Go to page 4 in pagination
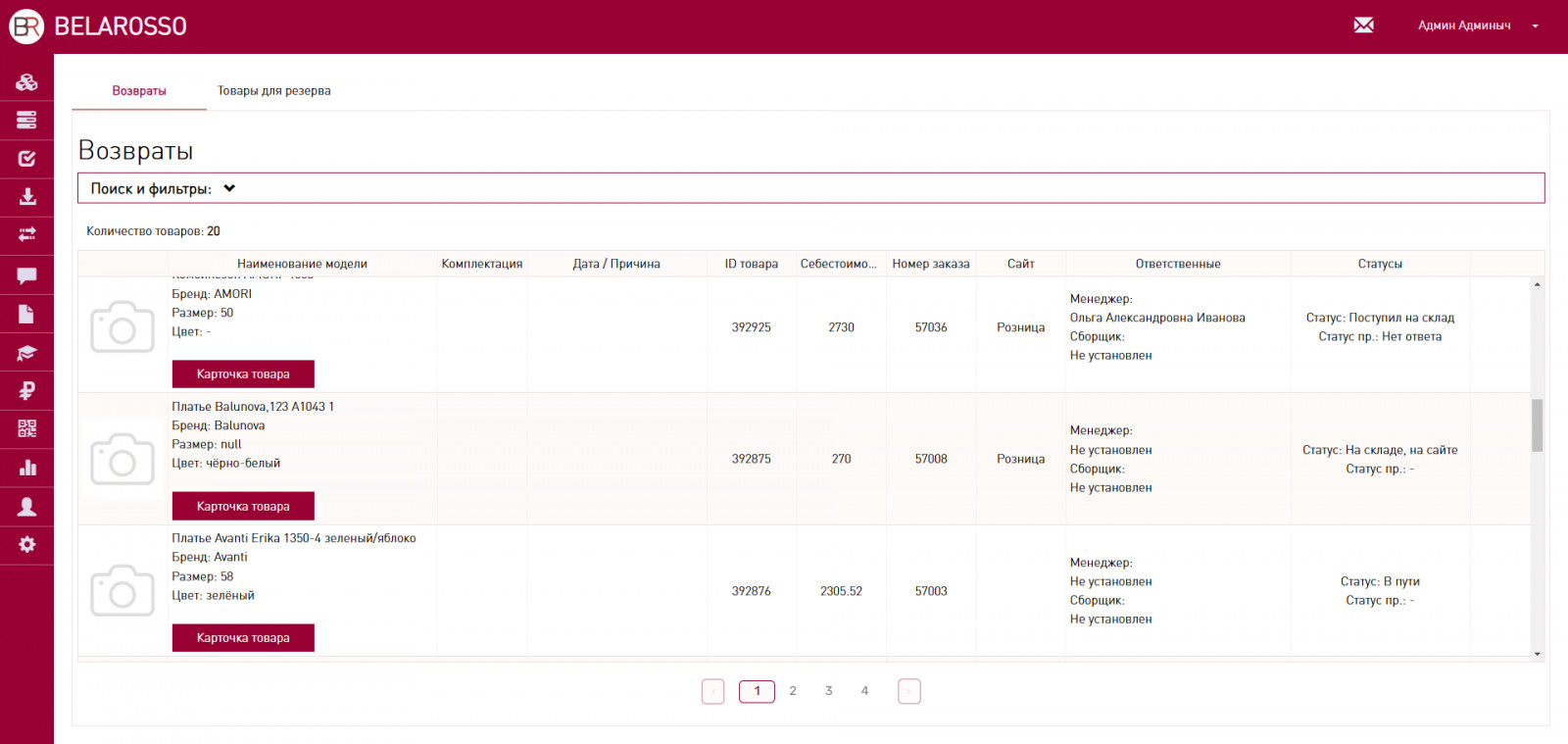 [x=864, y=691]
